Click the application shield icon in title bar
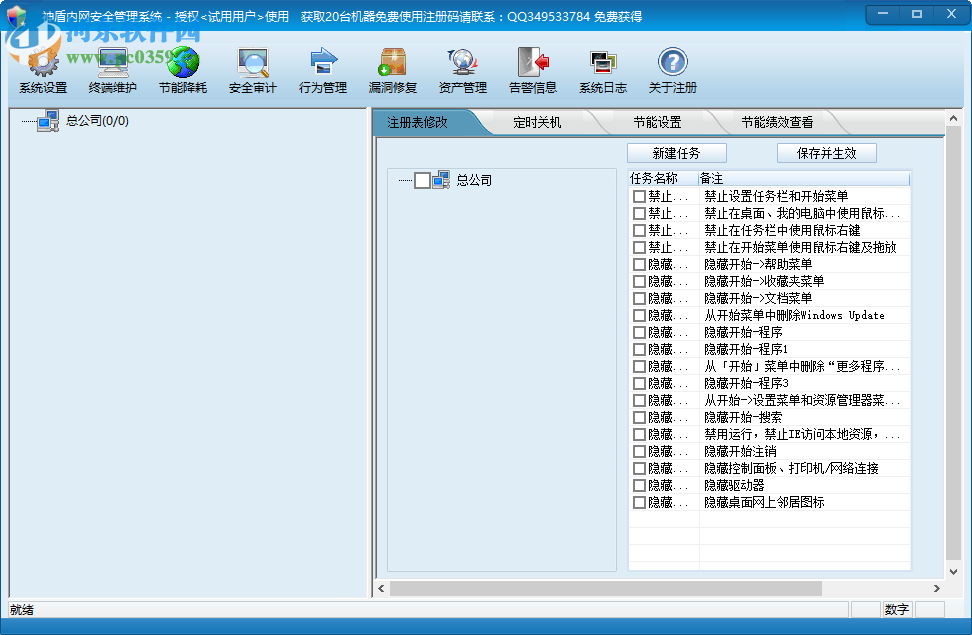Screen dimensions: 972x635 click(17, 16)
